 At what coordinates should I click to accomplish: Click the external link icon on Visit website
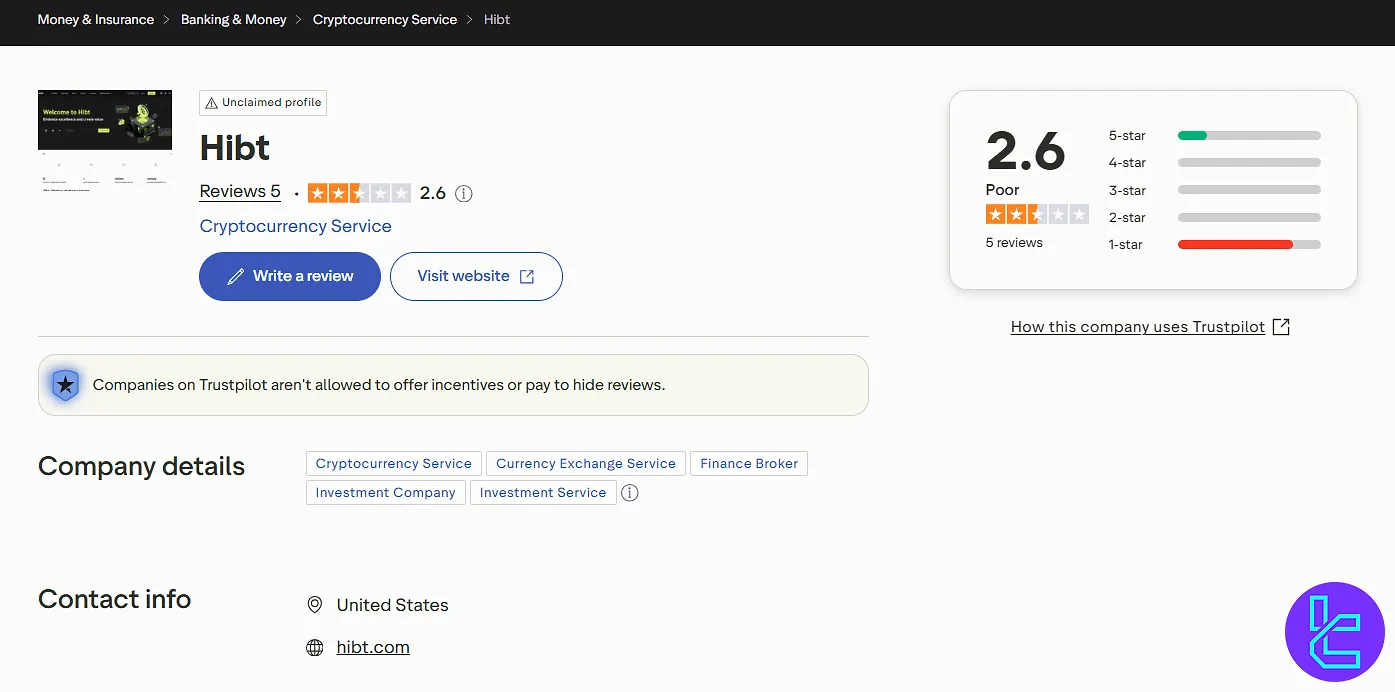tap(527, 277)
